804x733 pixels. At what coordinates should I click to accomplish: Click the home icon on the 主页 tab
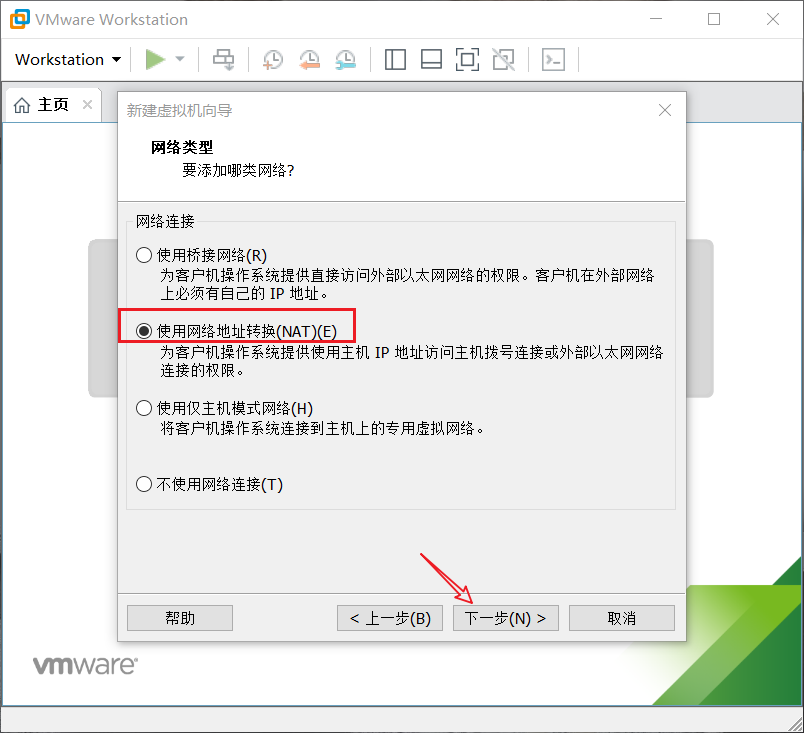(22, 105)
